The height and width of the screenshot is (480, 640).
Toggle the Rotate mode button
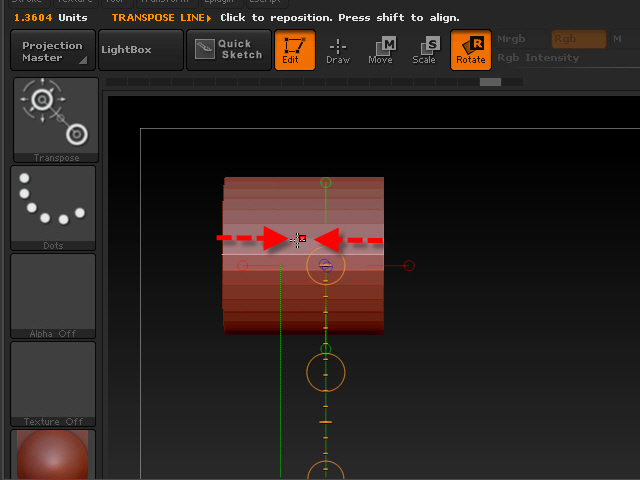click(471, 50)
